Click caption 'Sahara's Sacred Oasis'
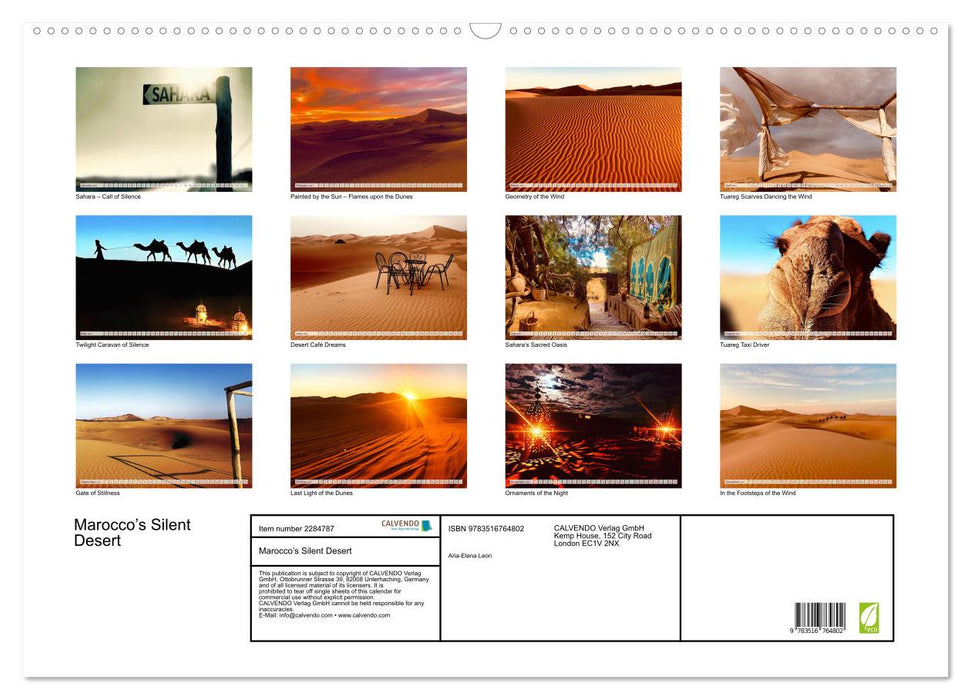 [536, 344]
